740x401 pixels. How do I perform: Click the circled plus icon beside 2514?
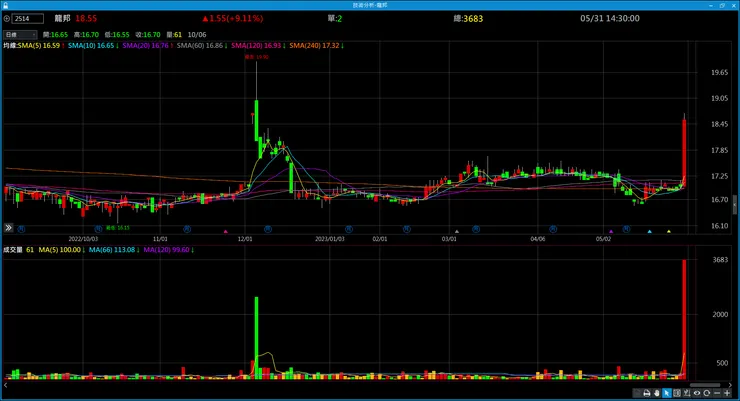click(7, 18)
